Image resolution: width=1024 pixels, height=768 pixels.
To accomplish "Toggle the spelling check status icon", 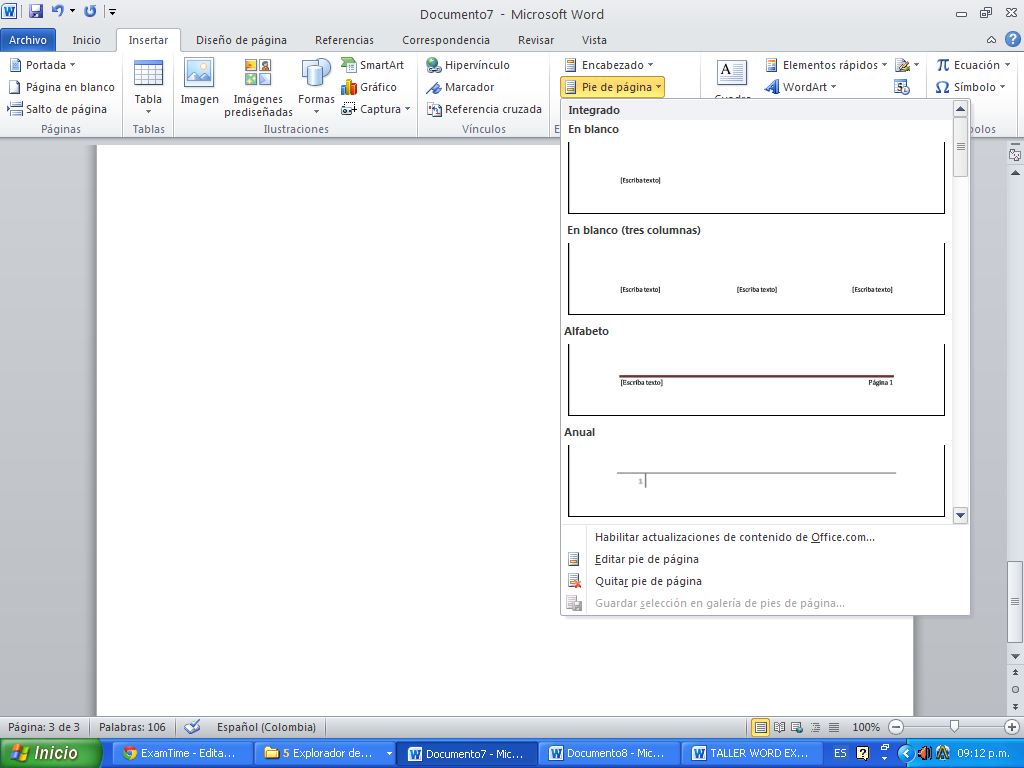I will [193, 727].
